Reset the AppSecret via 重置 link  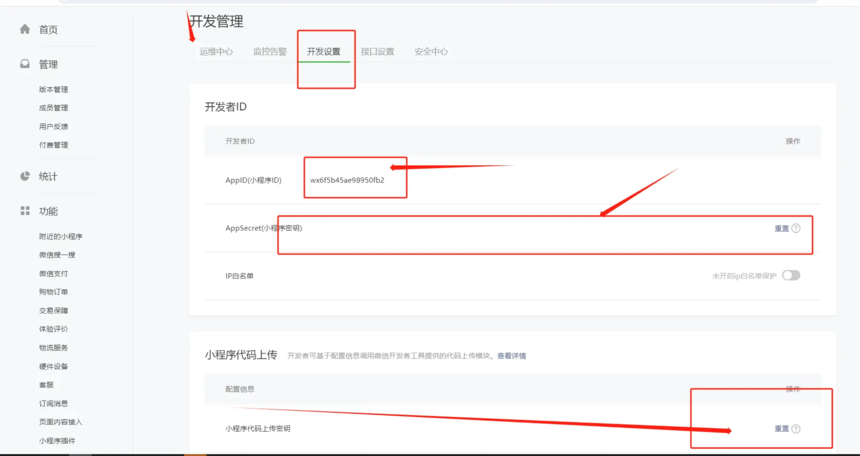coord(781,228)
